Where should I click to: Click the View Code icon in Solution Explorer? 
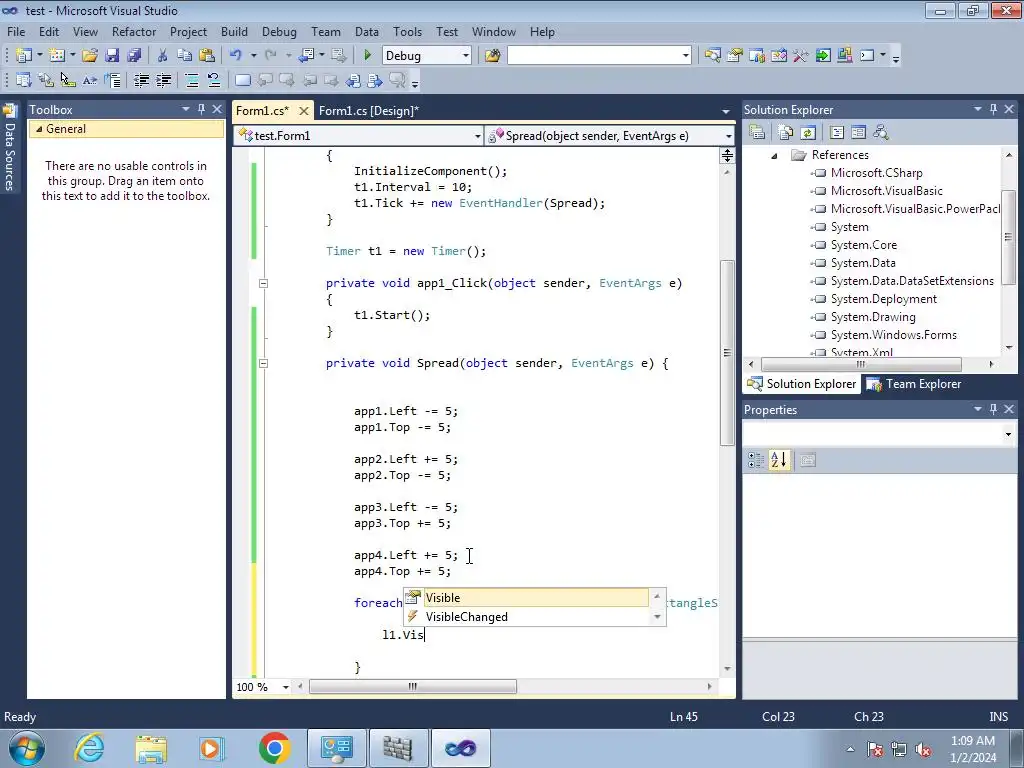point(837,133)
